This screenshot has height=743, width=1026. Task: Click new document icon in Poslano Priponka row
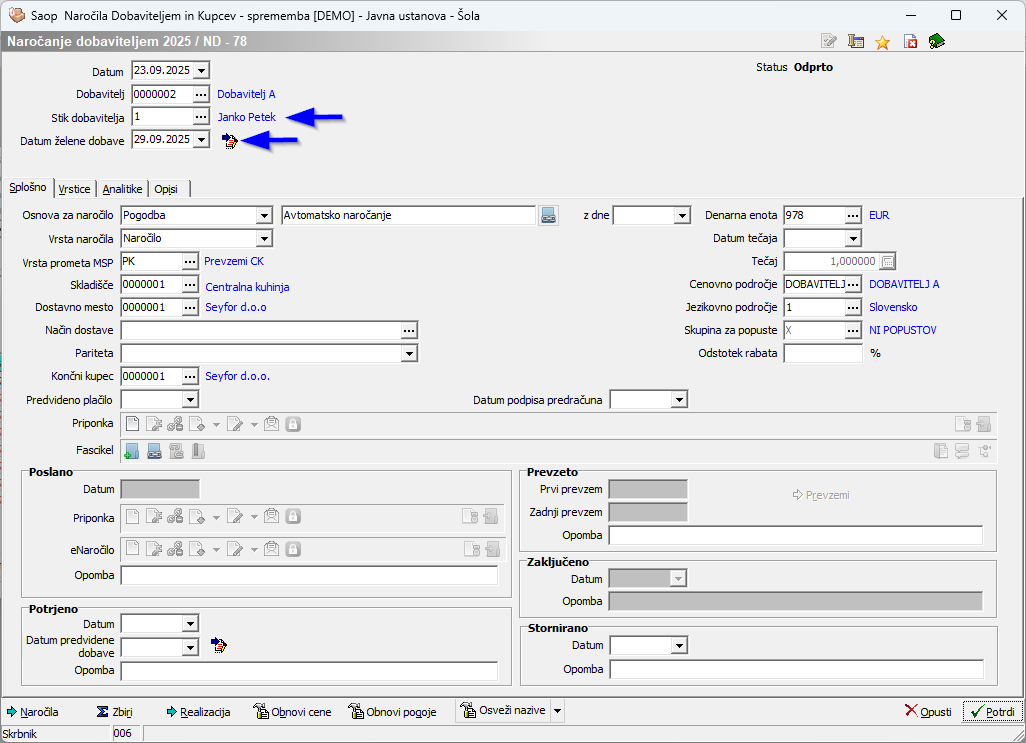(x=132, y=517)
